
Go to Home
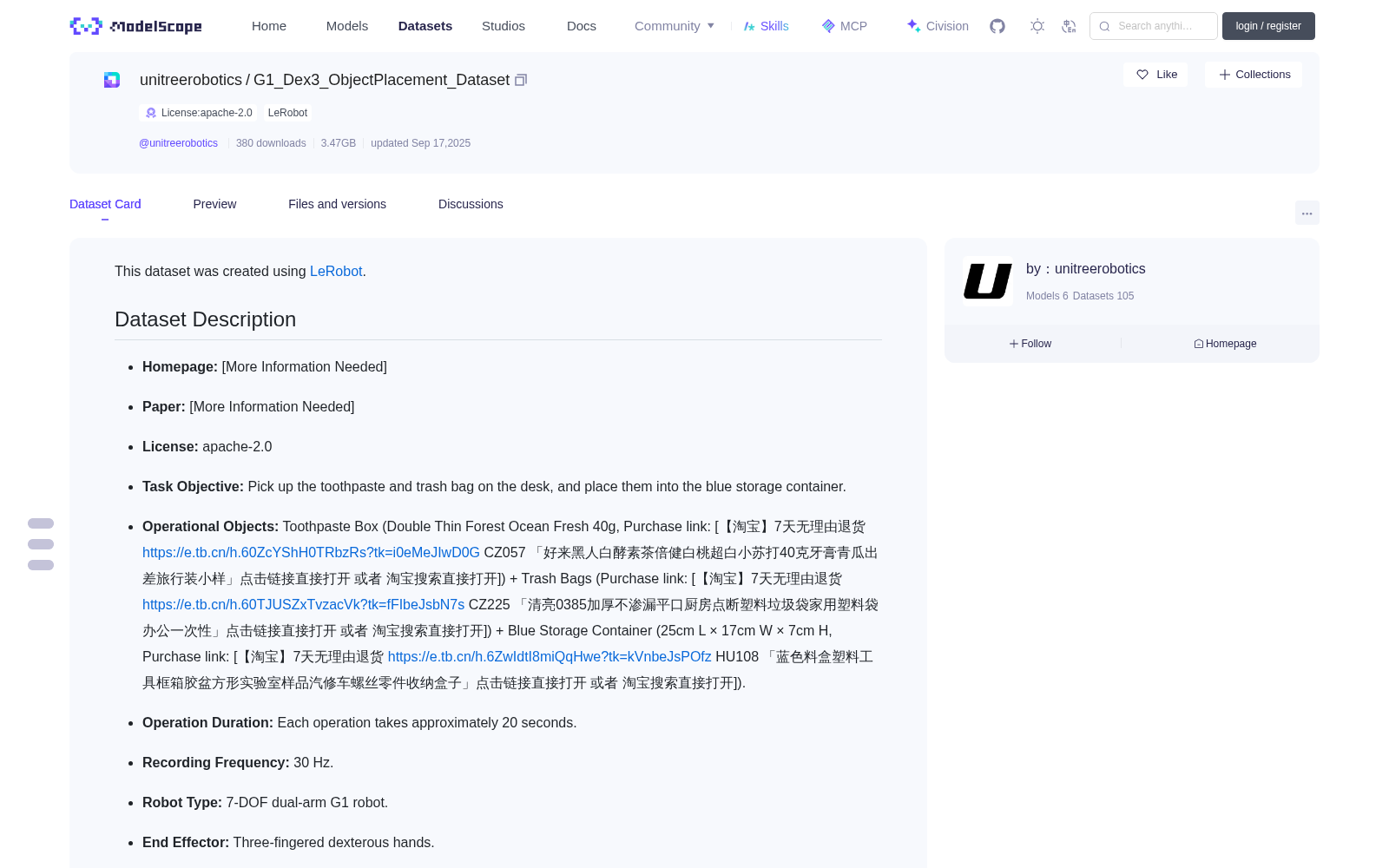[x=269, y=26]
